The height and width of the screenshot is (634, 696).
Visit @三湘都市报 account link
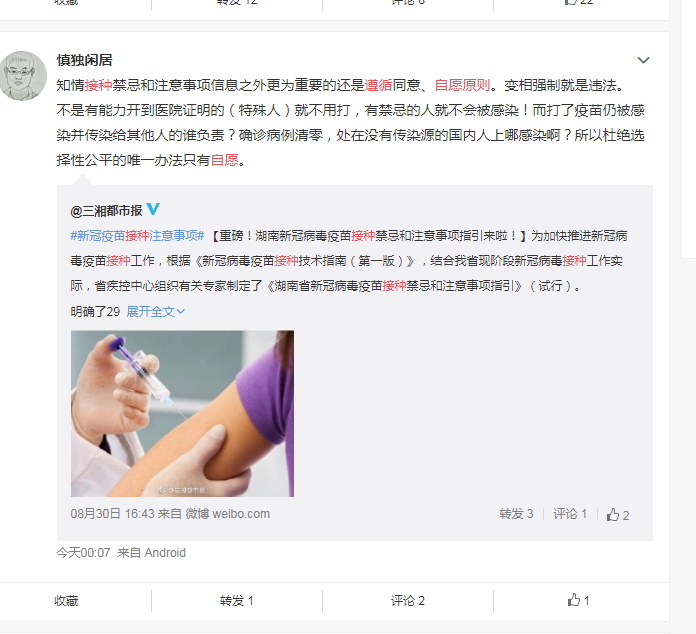pos(106,210)
